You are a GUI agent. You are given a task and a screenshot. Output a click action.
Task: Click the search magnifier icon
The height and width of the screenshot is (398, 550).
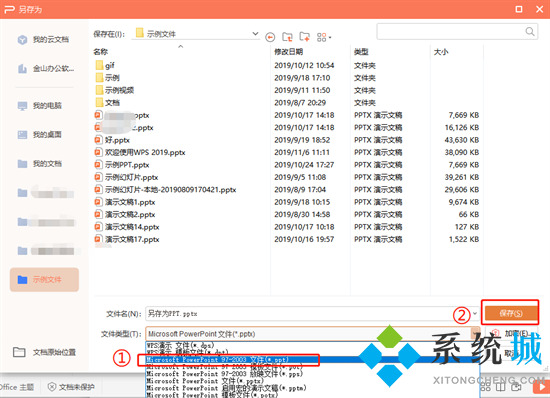530,32
